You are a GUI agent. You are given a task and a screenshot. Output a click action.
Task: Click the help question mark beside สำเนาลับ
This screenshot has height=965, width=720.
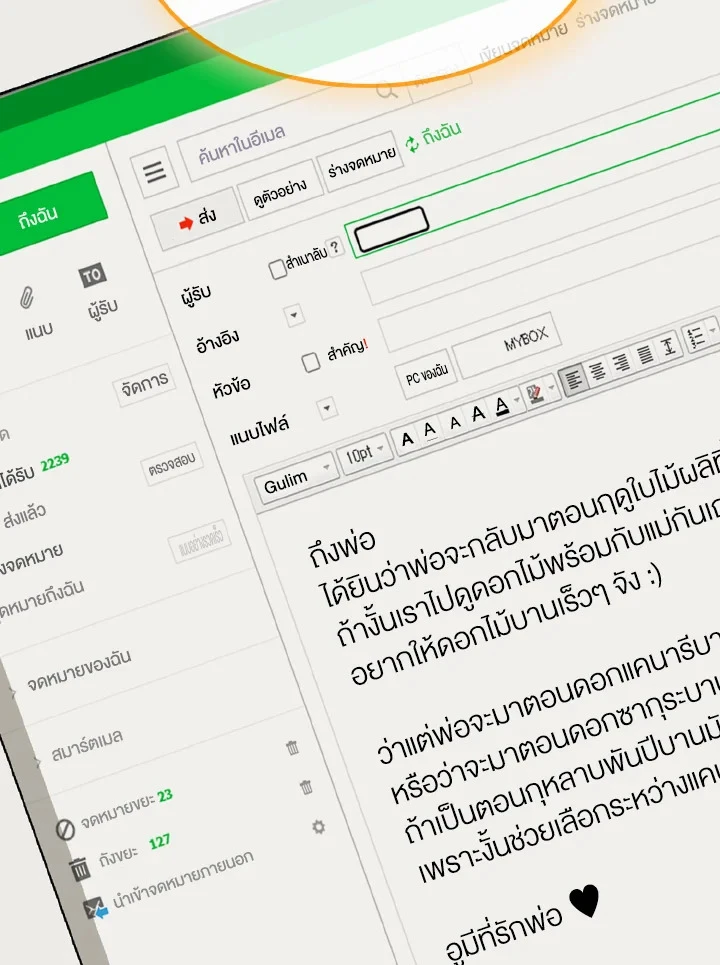336,247
